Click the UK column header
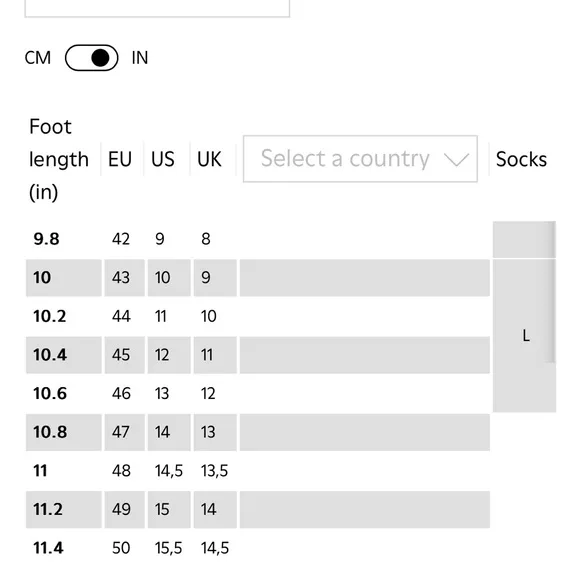 click(x=209, y=159)
